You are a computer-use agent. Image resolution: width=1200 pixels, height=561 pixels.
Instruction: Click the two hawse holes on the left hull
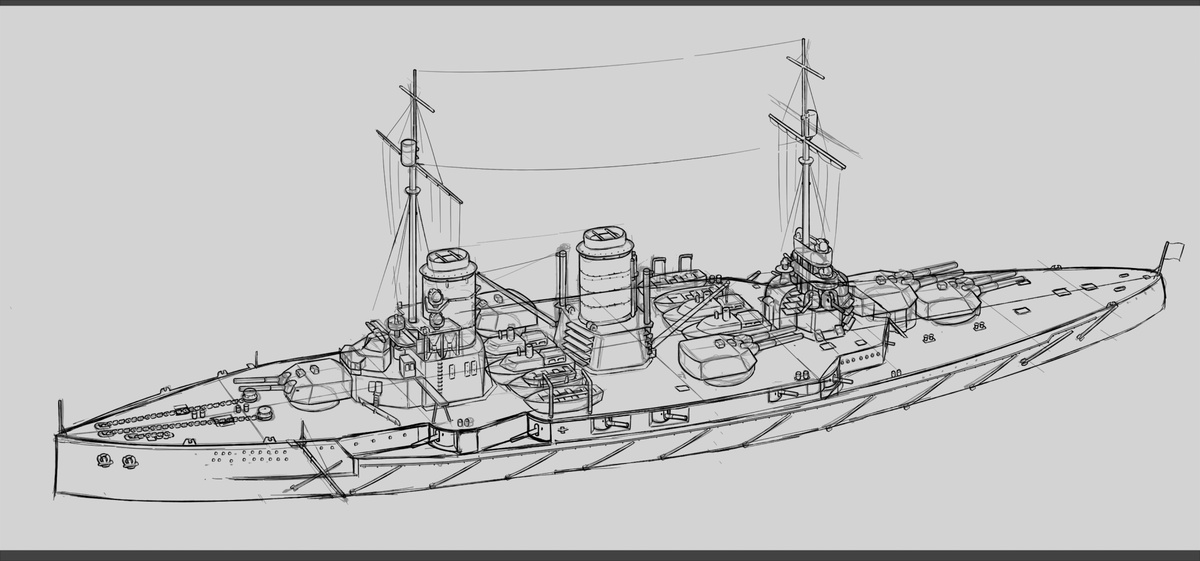point(114,460)
